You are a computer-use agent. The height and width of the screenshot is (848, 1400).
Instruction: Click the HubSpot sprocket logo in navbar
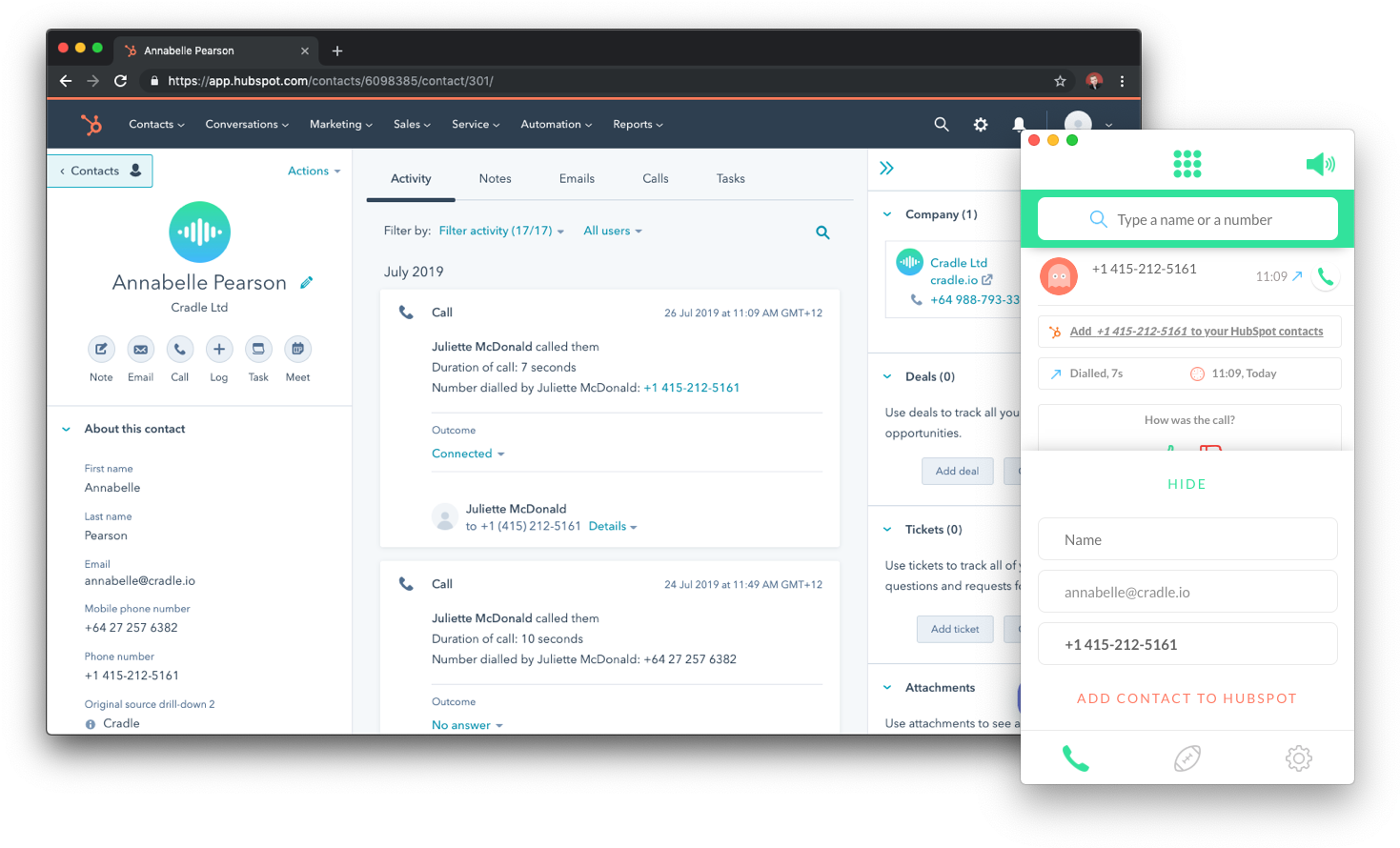click(x=91, y=124)
